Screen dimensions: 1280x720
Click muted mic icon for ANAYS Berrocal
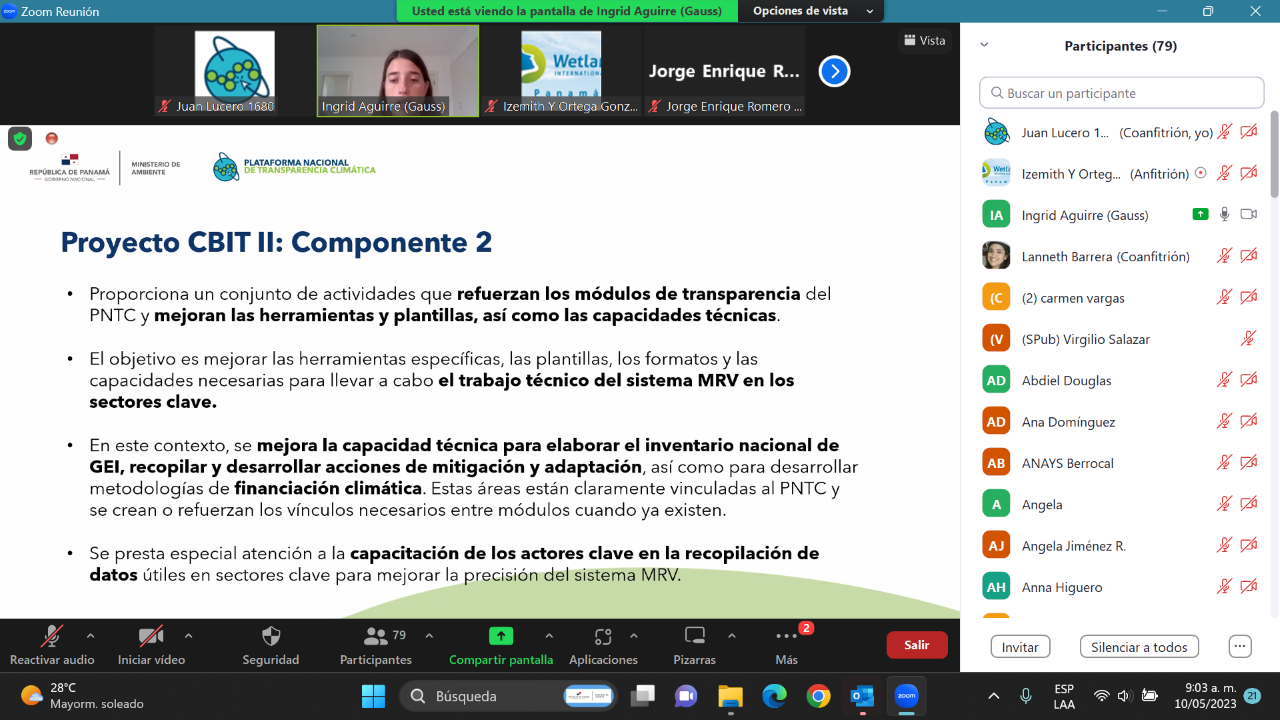(x=1224, y=463)
